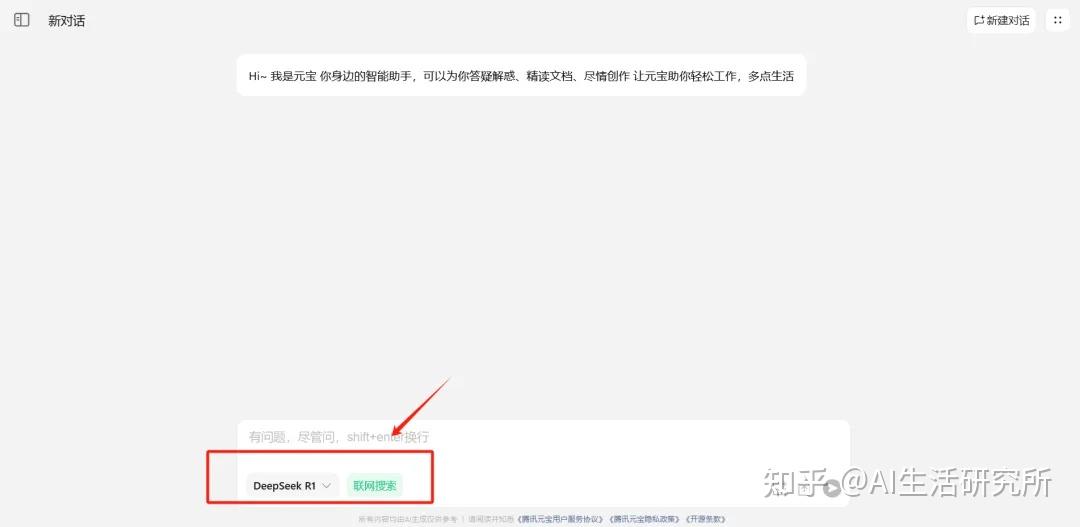Toggle the 联网搜索 option

(375, 486)
